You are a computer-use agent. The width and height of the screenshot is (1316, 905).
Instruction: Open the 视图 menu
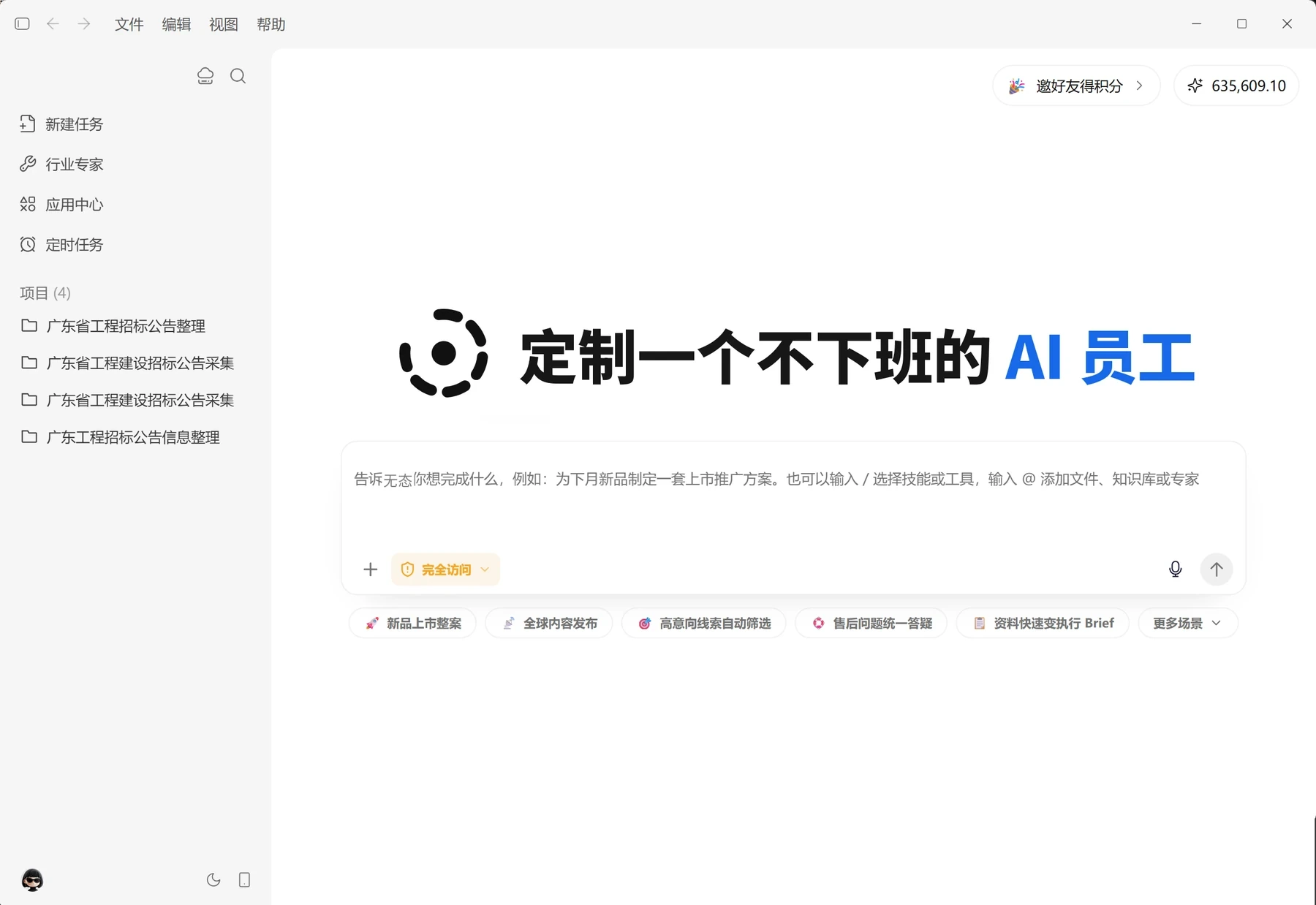[224, 24]
